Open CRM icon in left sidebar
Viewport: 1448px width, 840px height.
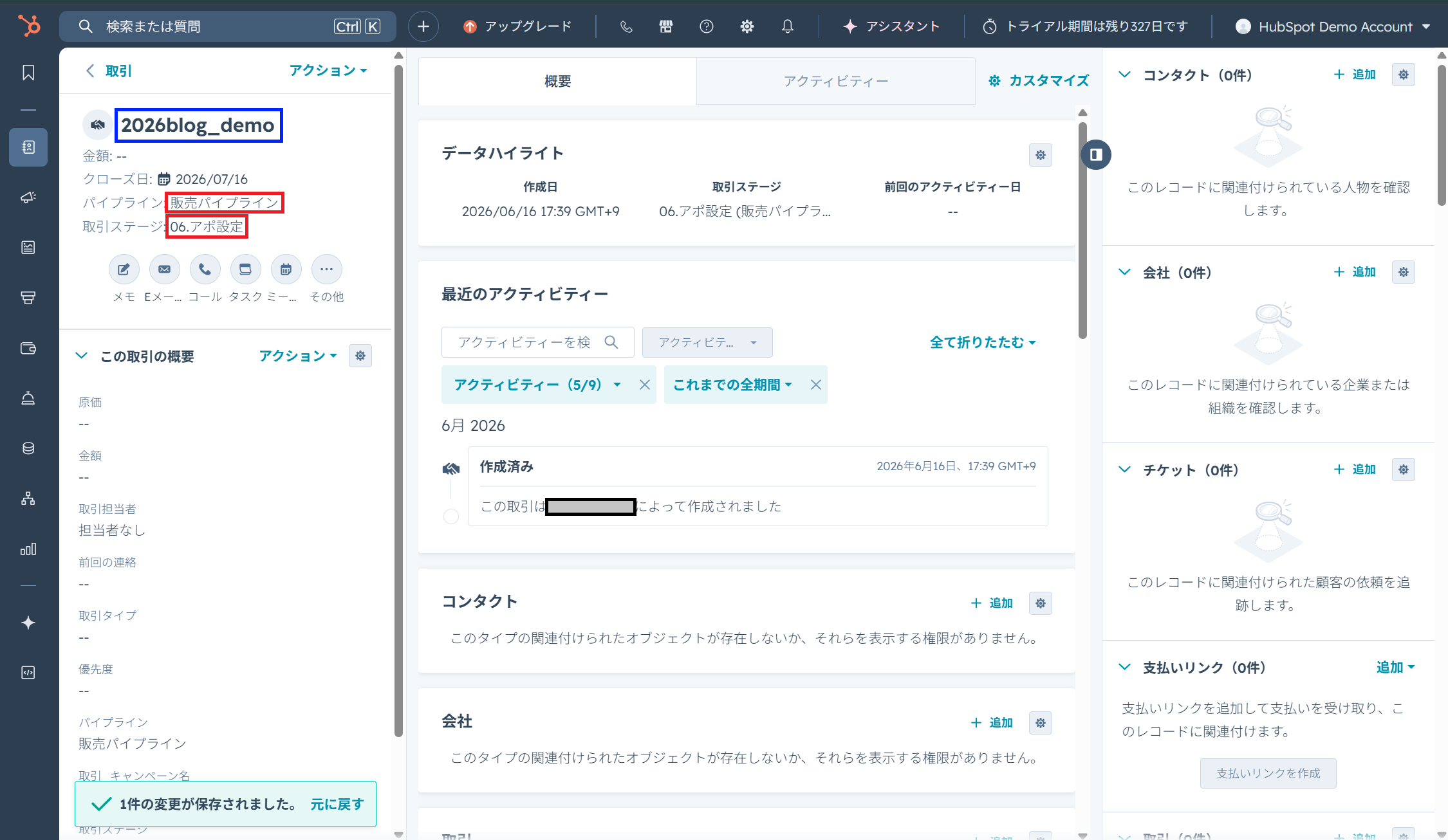(28, 147)
